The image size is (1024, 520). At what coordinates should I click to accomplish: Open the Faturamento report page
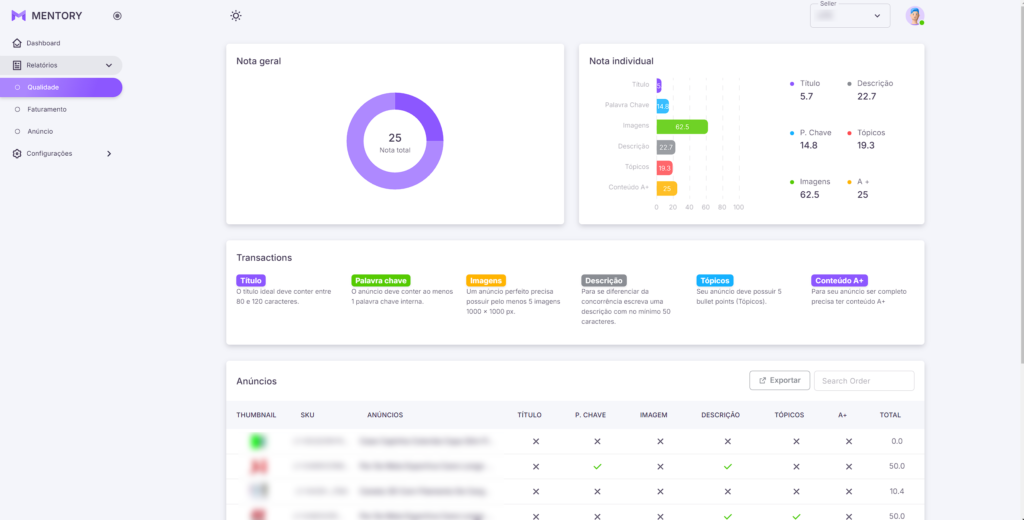(47, 109)
